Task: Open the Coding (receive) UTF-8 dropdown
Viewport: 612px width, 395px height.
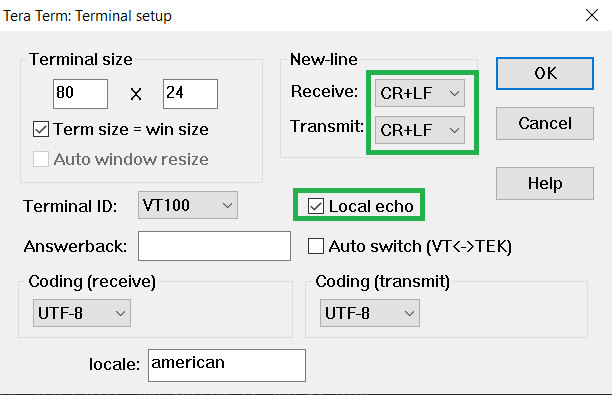Action: pyautogui.click(x=82, y=313)
